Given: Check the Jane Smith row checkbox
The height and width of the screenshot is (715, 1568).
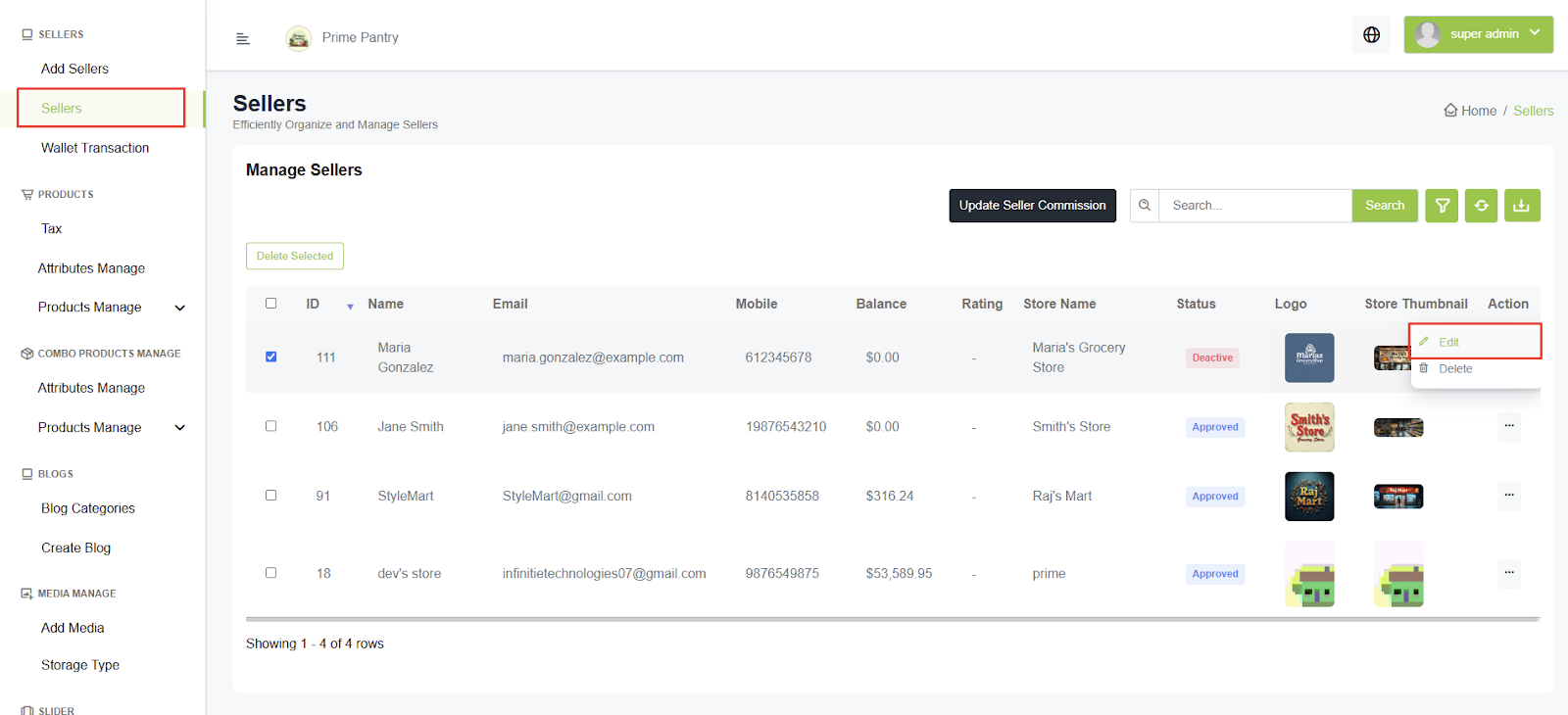Looking at the screenshot, I should click(x=270, y=426).
